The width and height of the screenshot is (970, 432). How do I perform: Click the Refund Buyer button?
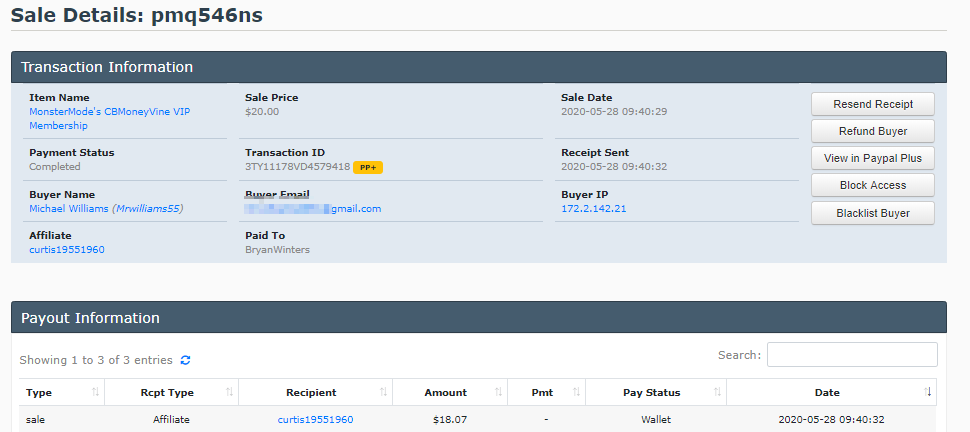tap(873, 131)
